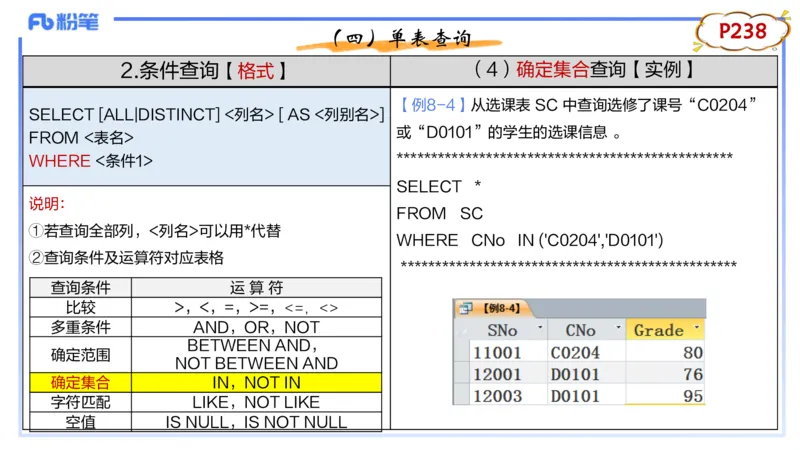Viewport: 800px width, 450px height.
Task: Click the D0101 cell in row 12001
Action: tap(587, 374)
